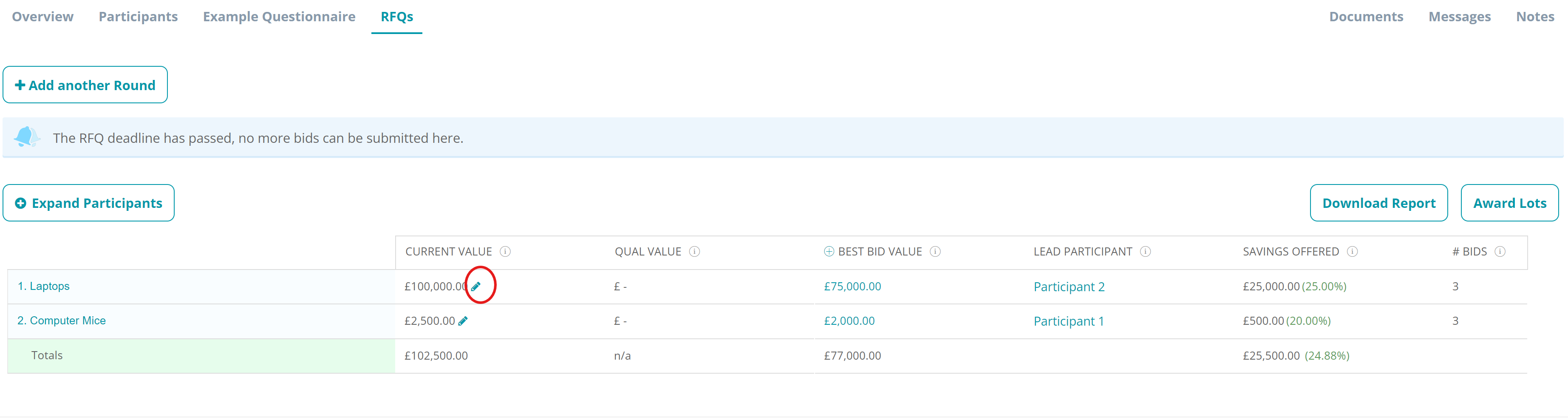Show # Bids info icon
Viewport: 1568px width, 420px height.
[x=1500, y=251]
